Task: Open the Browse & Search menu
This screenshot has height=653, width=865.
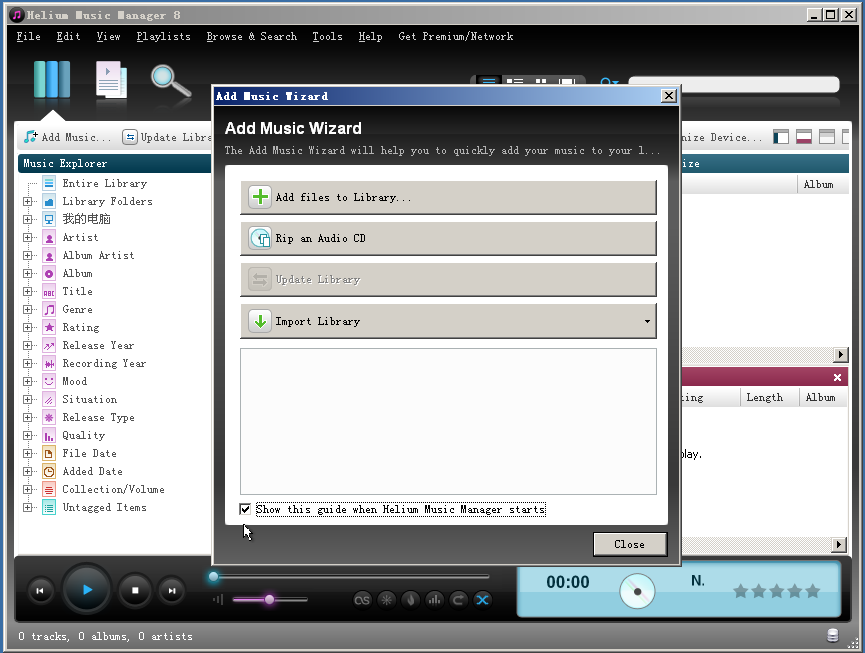Action: [x=252, y=36]
